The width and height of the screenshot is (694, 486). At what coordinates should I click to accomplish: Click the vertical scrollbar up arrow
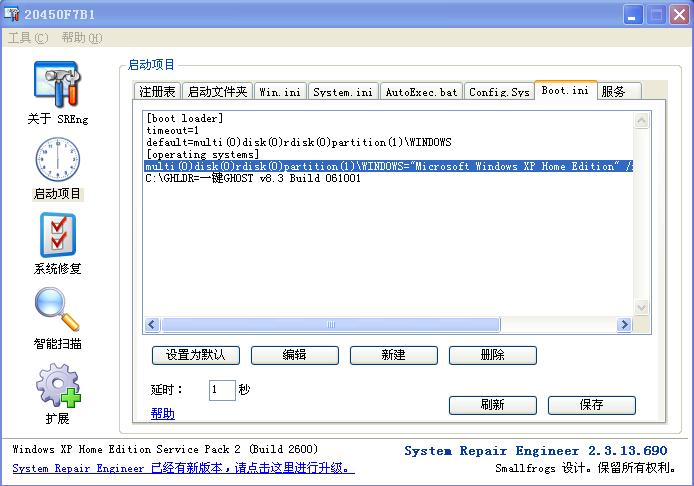pyautogui.click(x=641, y=120)
